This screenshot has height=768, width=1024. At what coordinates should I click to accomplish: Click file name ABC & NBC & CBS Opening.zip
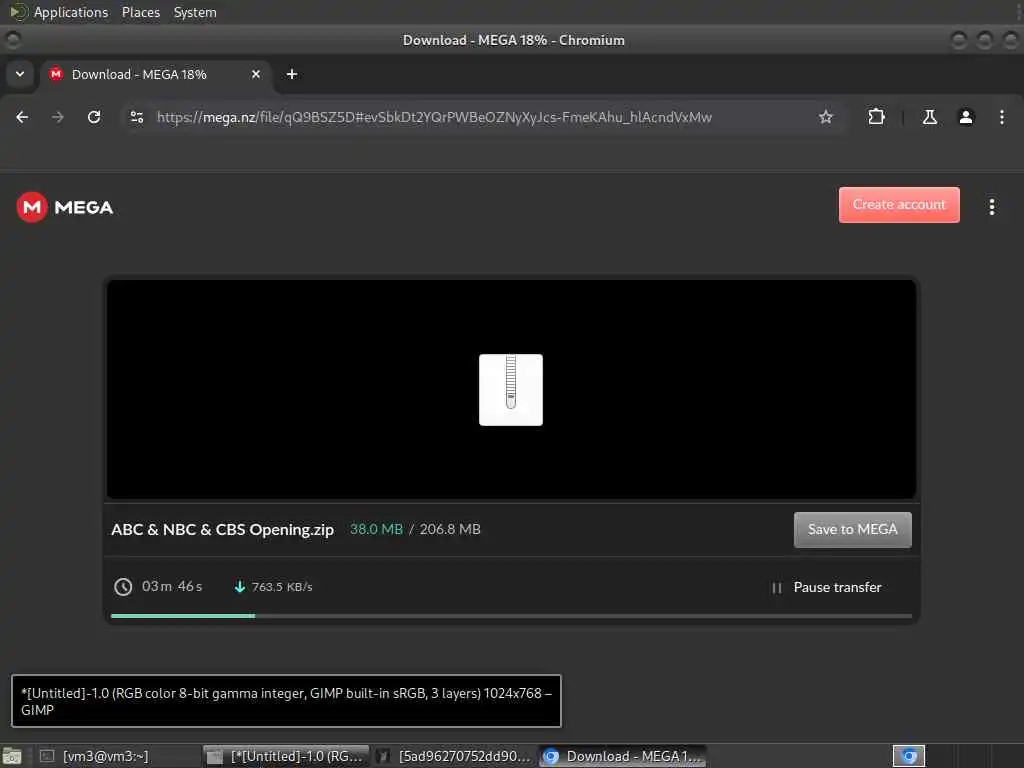tap(222, 530)
